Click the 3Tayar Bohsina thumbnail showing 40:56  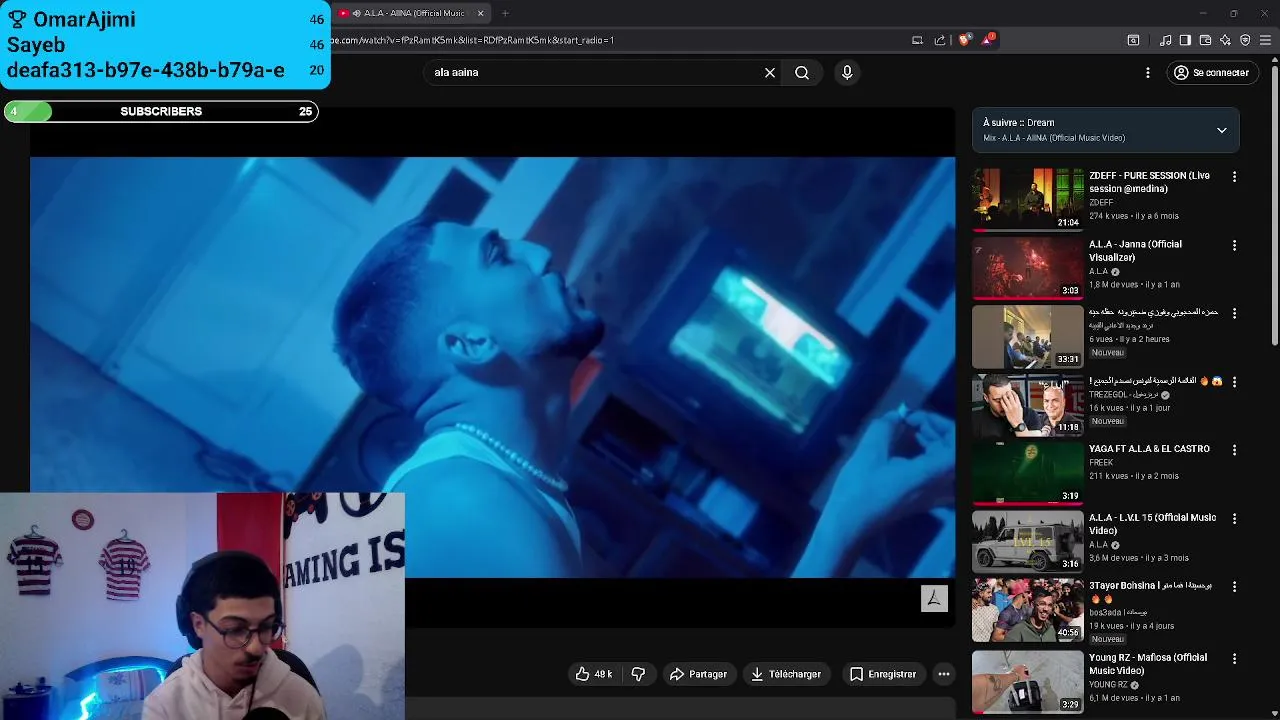1027,609
